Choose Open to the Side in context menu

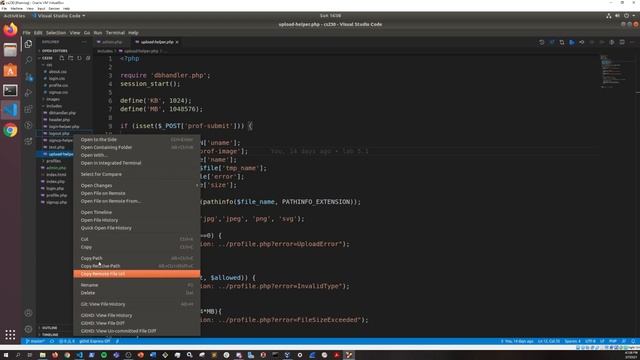coord(137,140)
